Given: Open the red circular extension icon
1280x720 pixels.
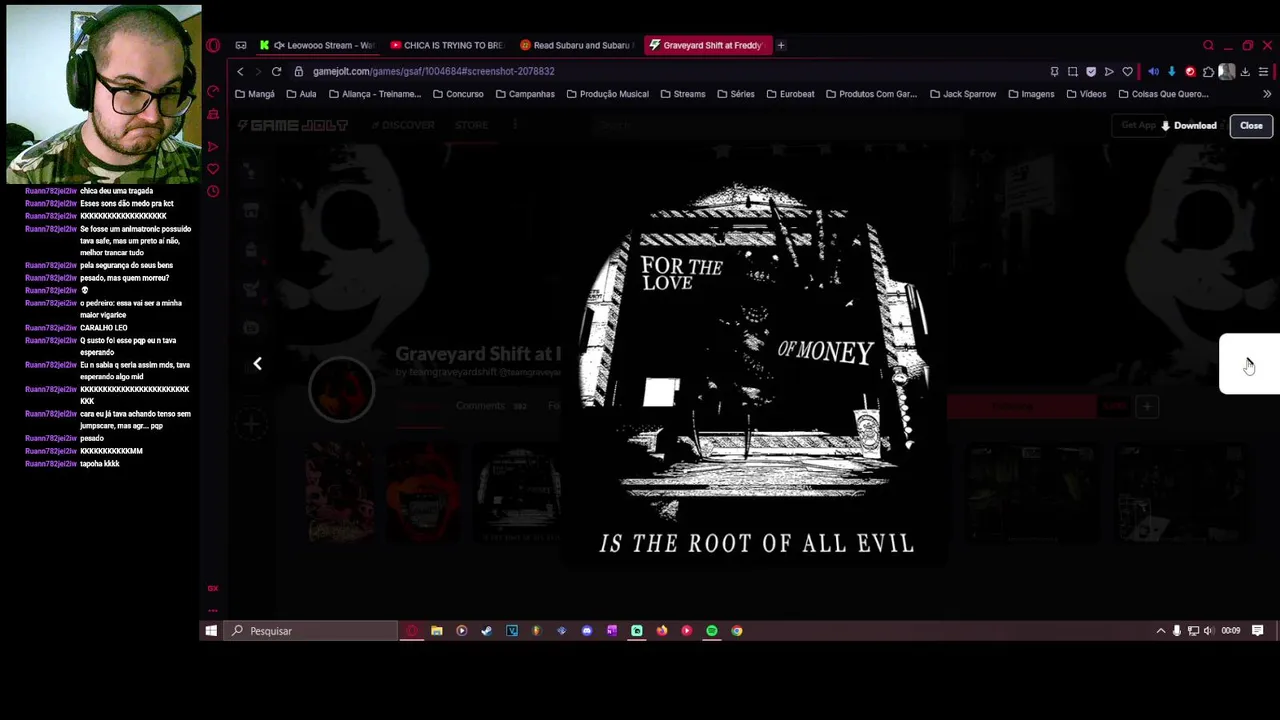Looking at the screenshot, I should tap(1190, 71).
